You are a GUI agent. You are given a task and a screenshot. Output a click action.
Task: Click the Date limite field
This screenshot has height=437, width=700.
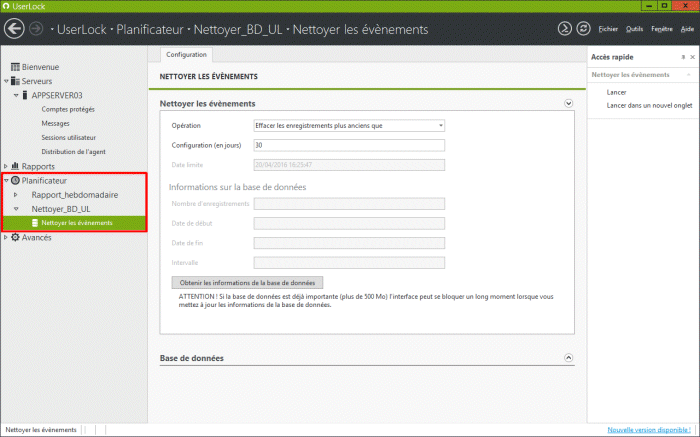(349, 165)
